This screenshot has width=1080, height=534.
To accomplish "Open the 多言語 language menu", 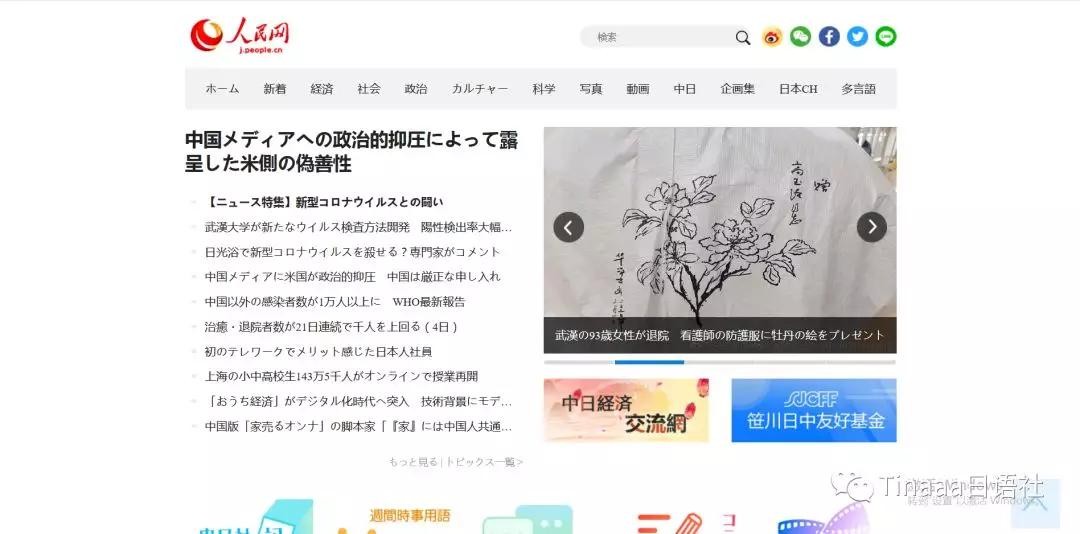I will click(x=858, y=89).
